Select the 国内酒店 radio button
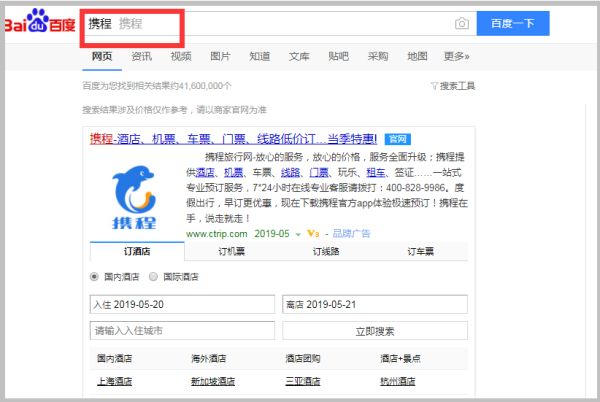The width and height of the screenshot is (600, 402). point(96,276)
